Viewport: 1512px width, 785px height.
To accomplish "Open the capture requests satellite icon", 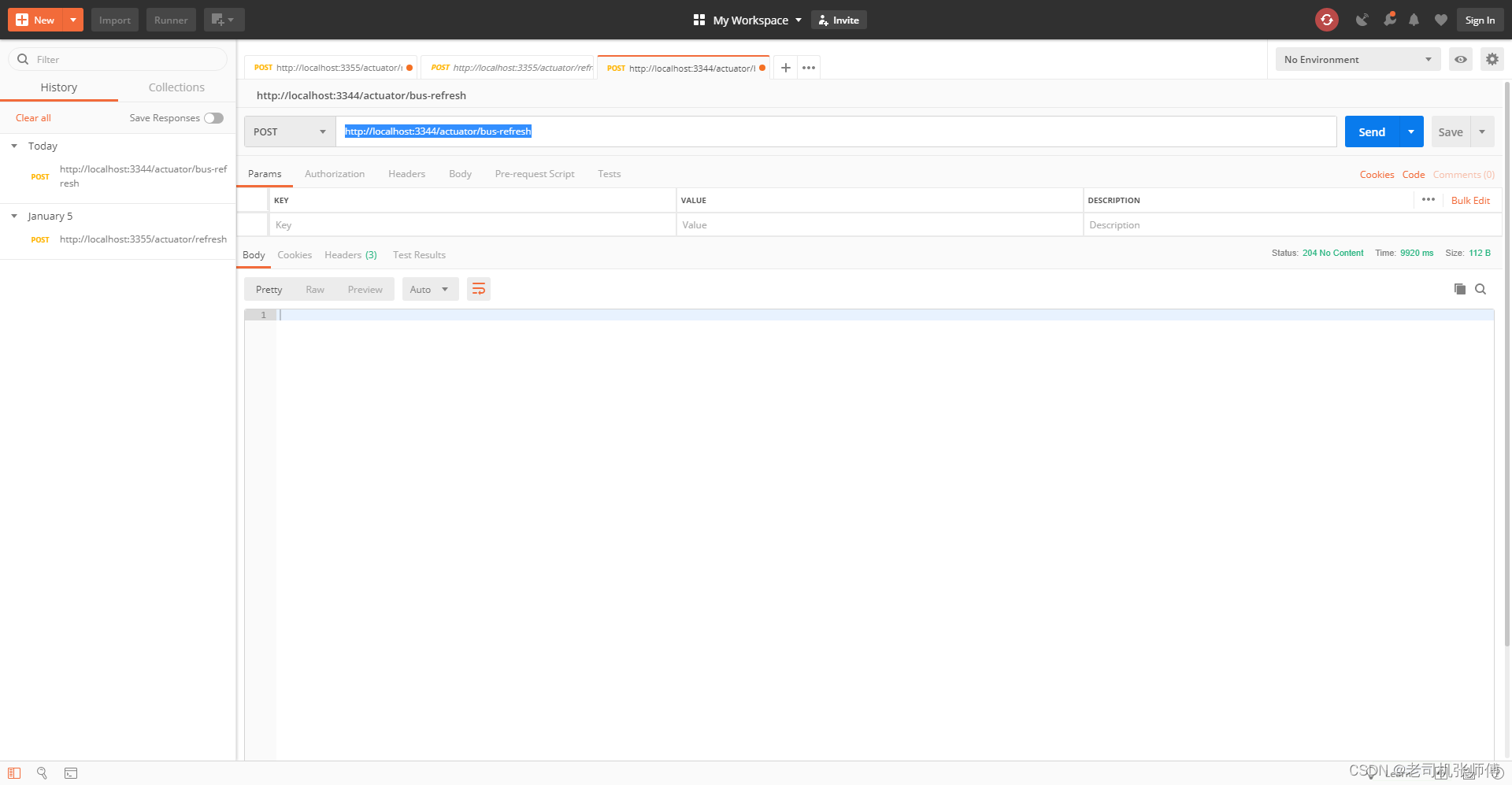I will tap(1362, 20).
